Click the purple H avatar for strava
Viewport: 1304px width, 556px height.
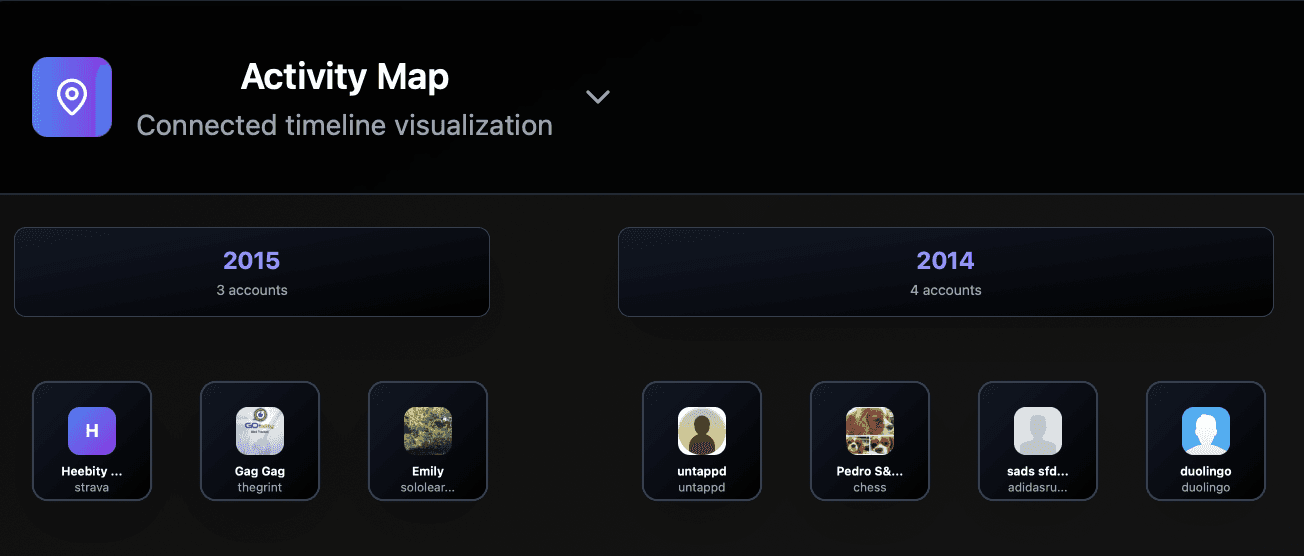92,431
